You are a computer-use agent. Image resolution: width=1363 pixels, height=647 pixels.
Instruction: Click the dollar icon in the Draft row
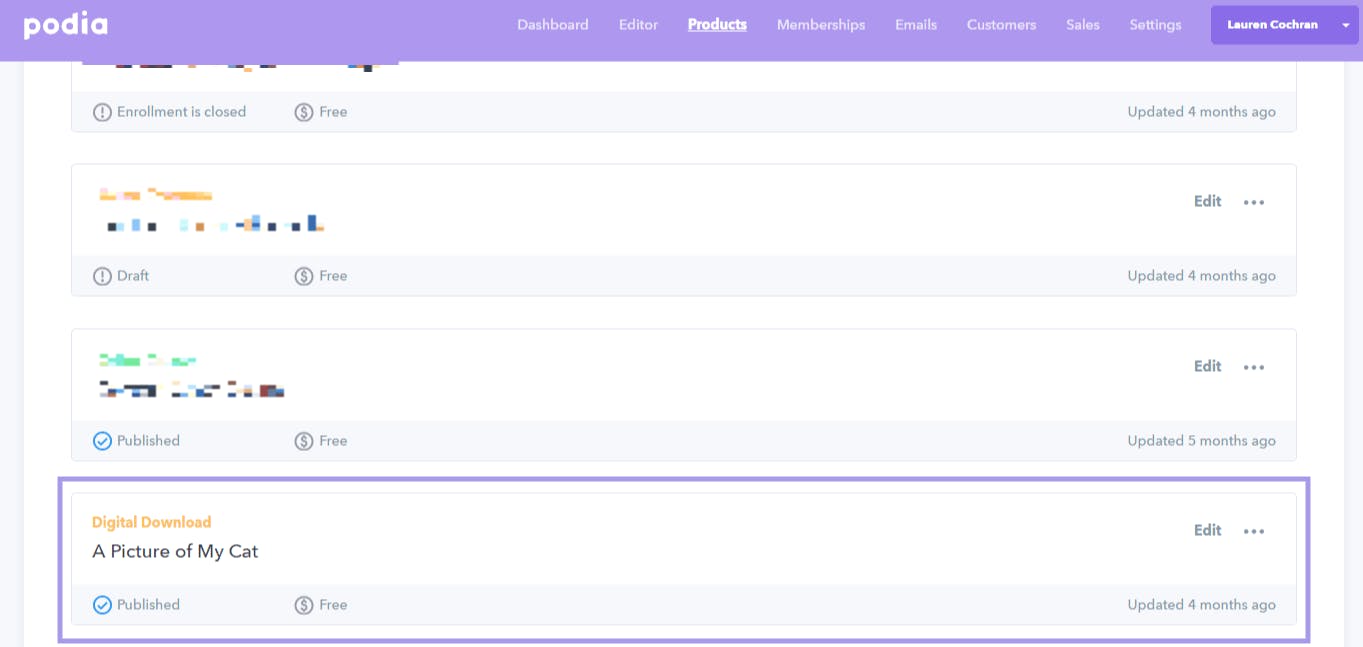point(304,276)
